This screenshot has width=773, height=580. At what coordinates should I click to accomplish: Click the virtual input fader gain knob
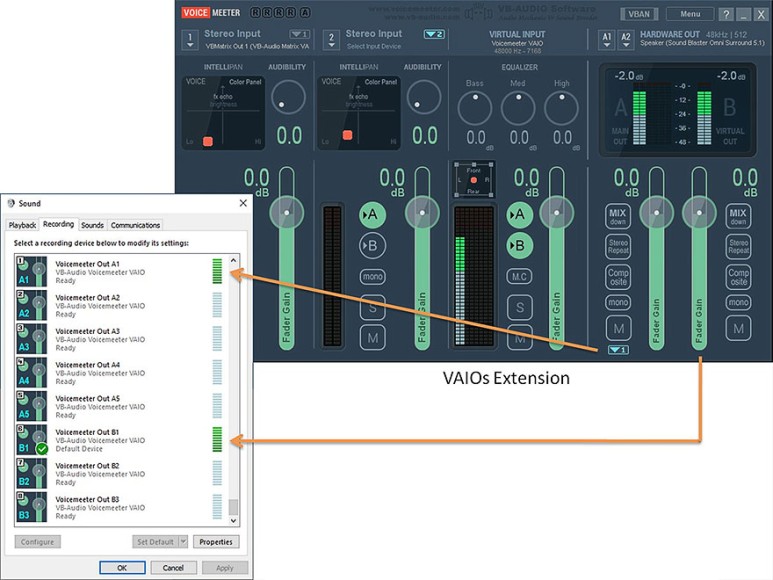557,213
